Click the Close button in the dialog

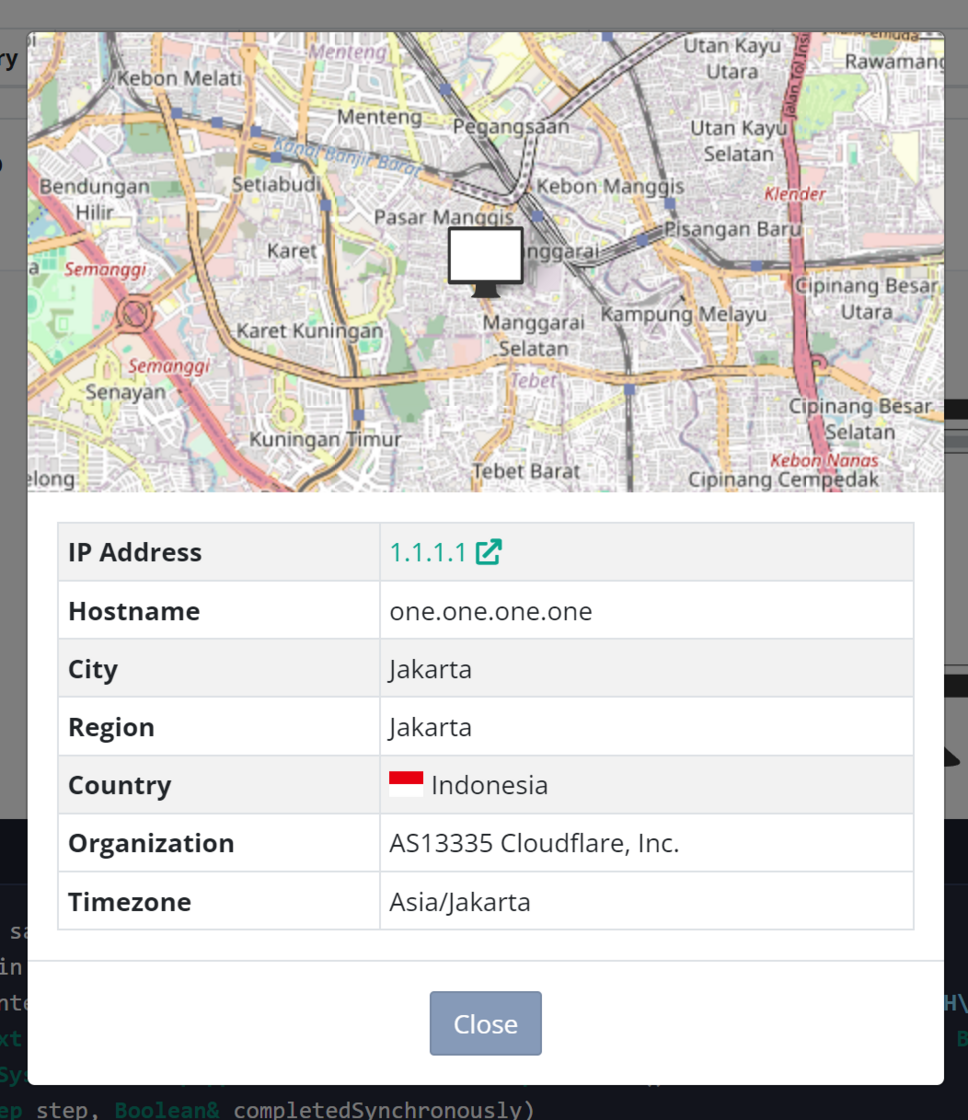coord(485,1023)
